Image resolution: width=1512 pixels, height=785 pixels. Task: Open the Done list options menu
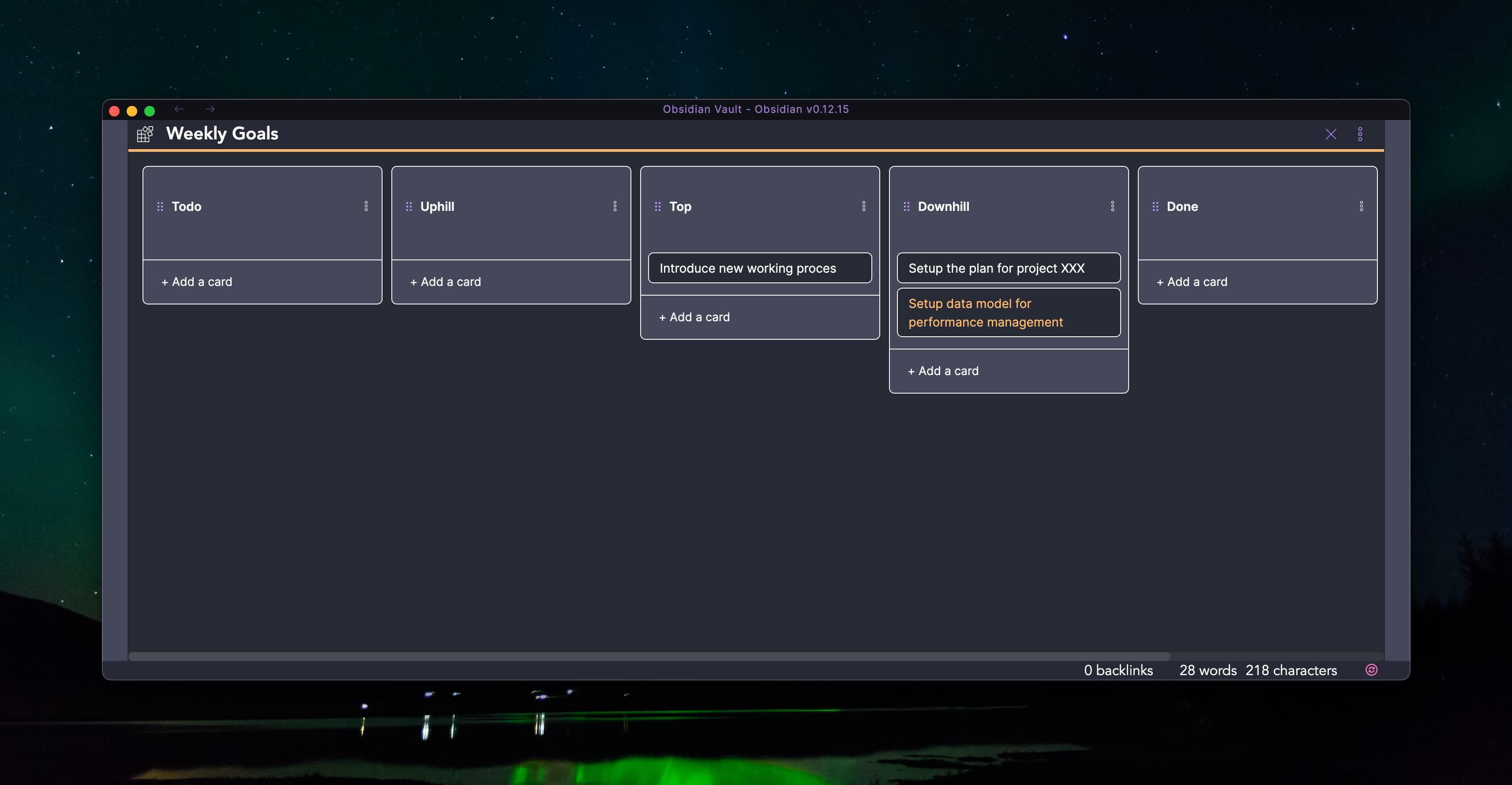(x=1361, y=206)
